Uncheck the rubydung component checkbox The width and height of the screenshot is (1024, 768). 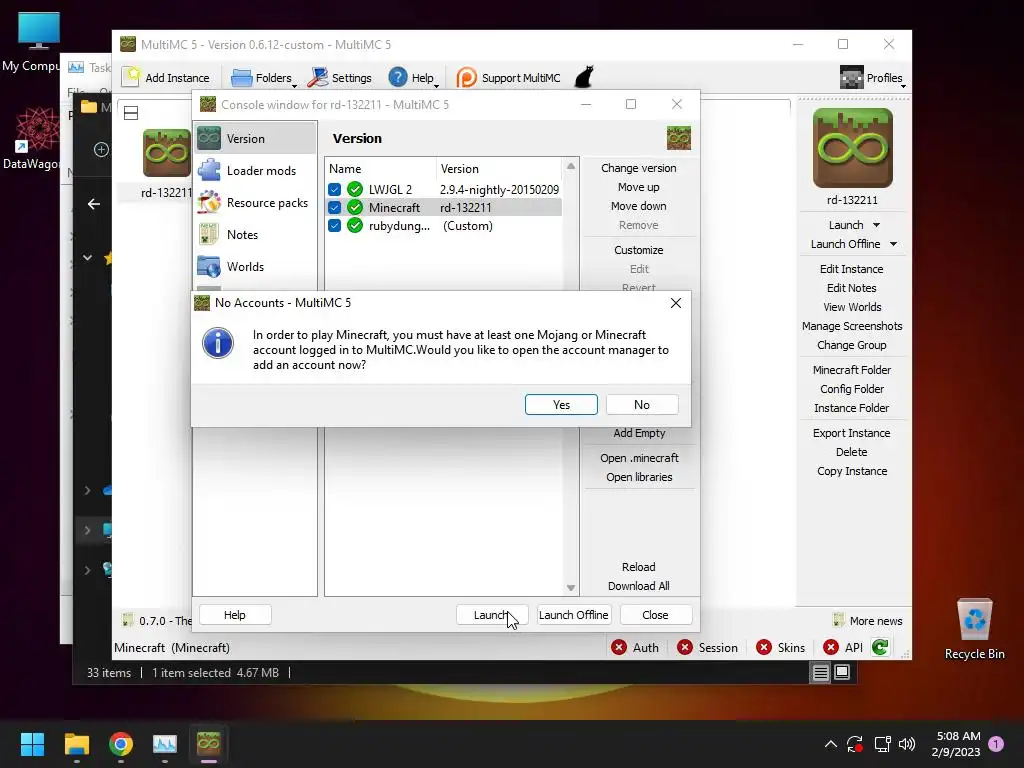coord(334,226)
